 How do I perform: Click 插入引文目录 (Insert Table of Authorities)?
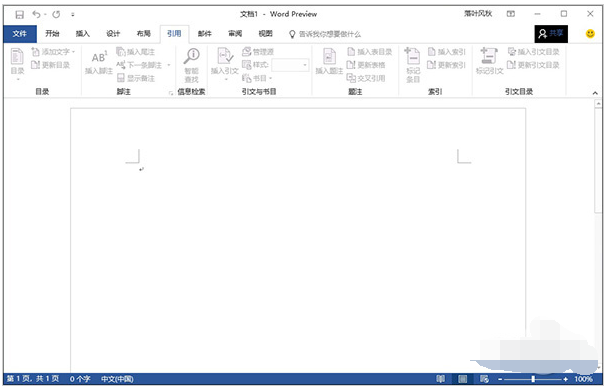[x=533, y=52]
